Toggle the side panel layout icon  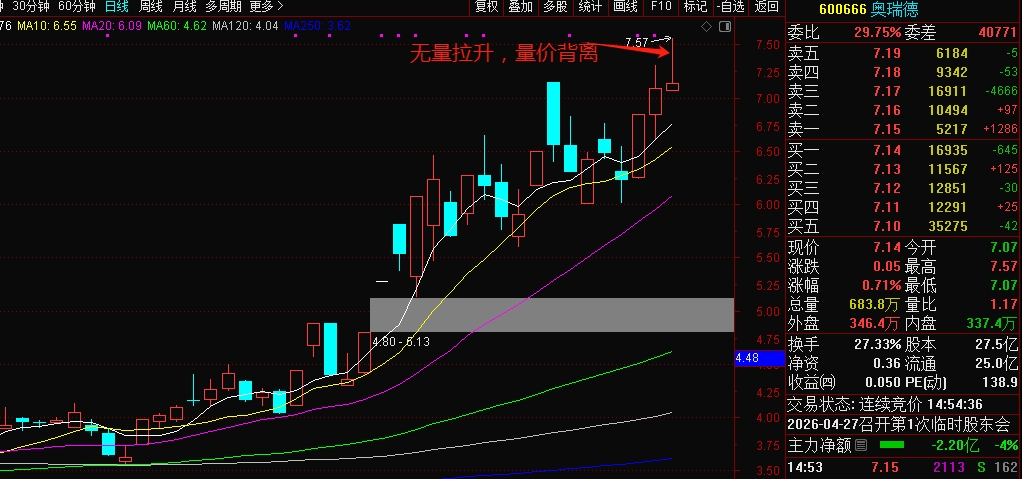pos(723,27)
